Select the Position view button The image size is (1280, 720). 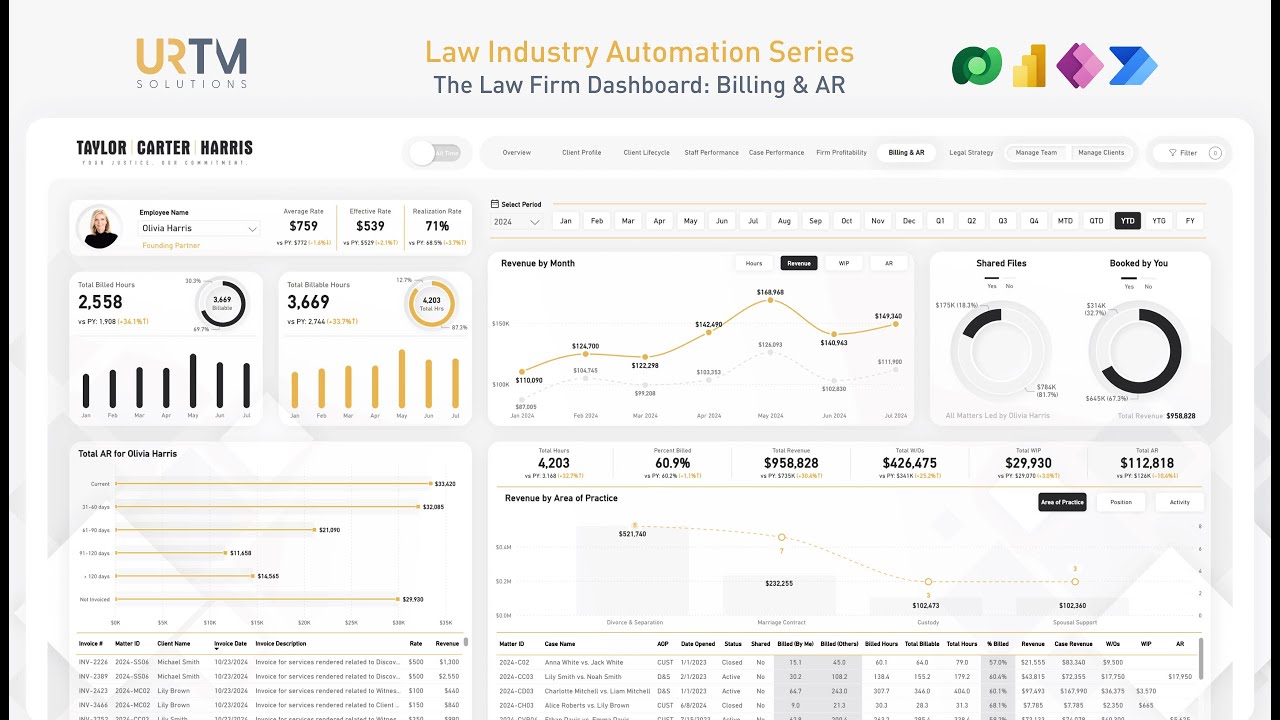[1121, 502]
